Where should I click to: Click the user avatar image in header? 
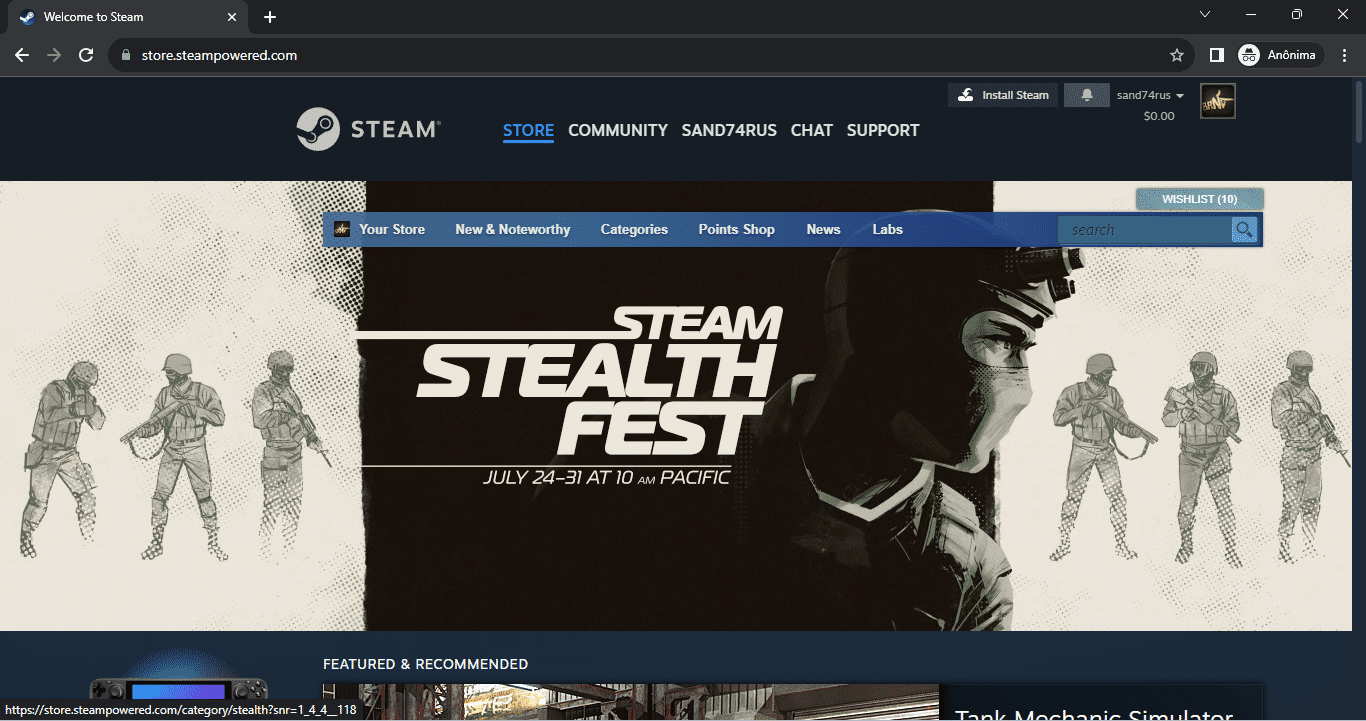1217,101
